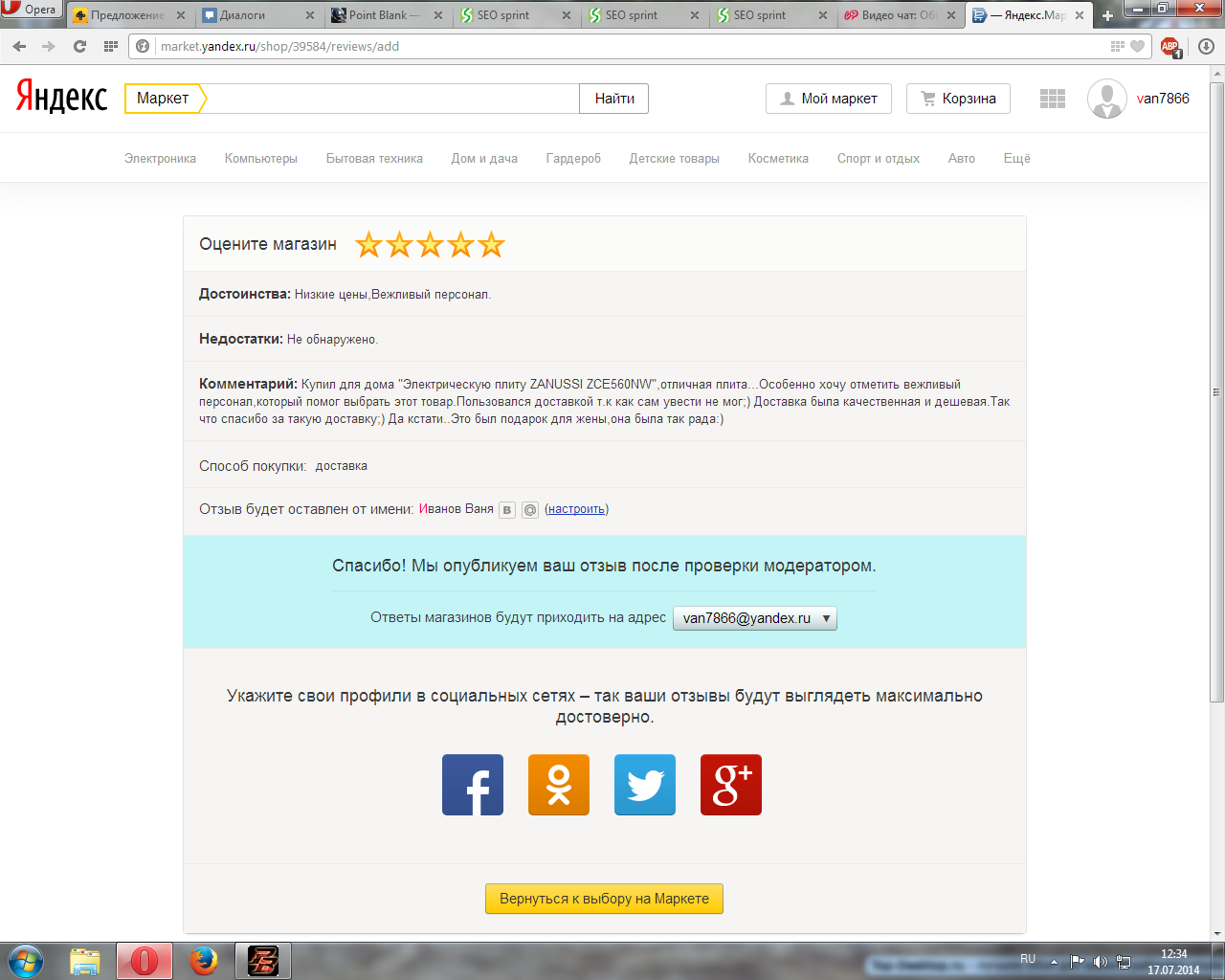Click in the Market search field

coord(392,99)
